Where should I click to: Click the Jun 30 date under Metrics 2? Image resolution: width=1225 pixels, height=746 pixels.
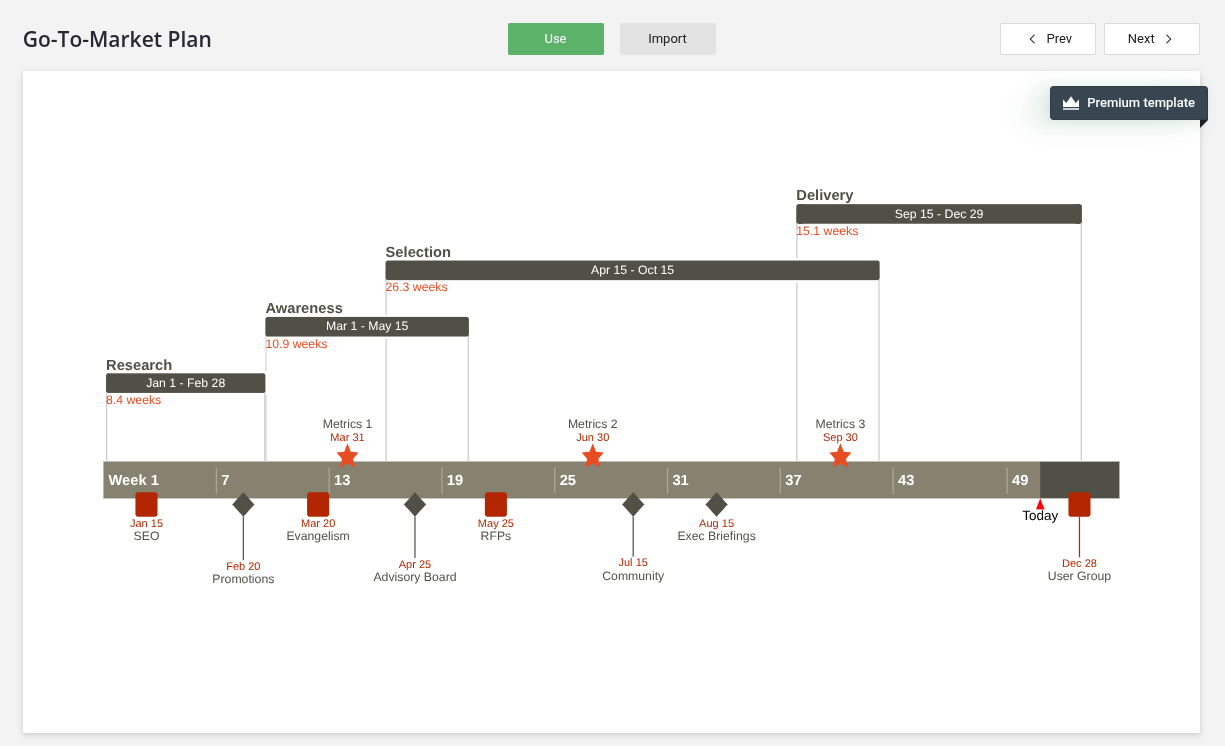[592, 437]
